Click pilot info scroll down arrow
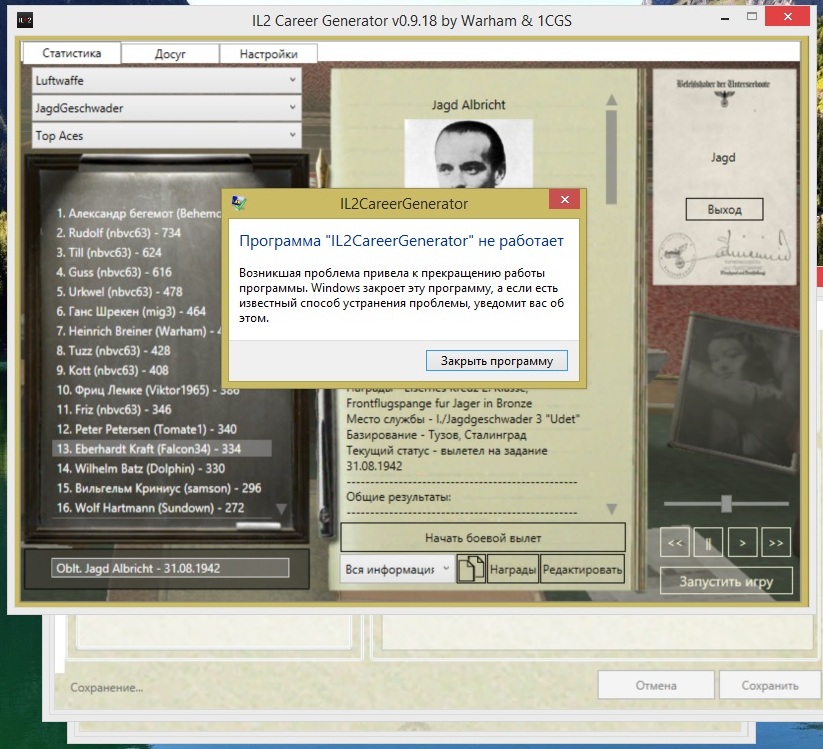Viewport: 823px width, 749px height. [611, 509]
